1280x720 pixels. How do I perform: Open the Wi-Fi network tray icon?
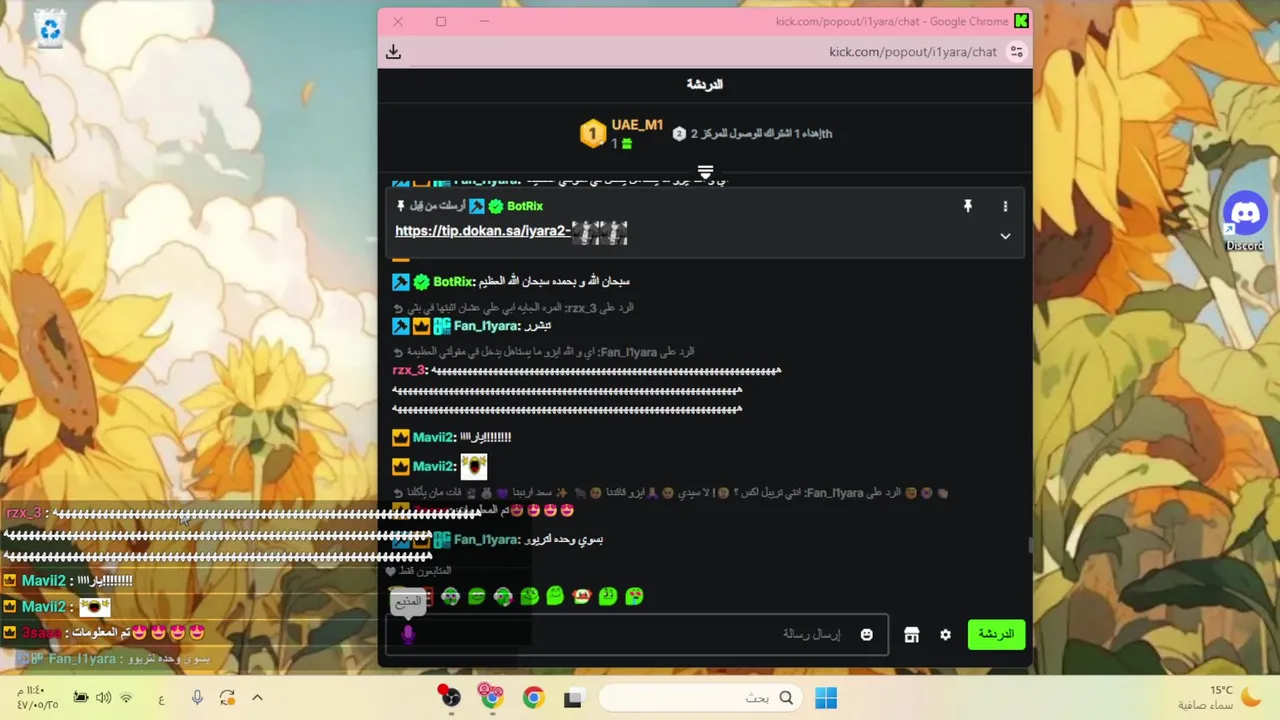point(126,698)
